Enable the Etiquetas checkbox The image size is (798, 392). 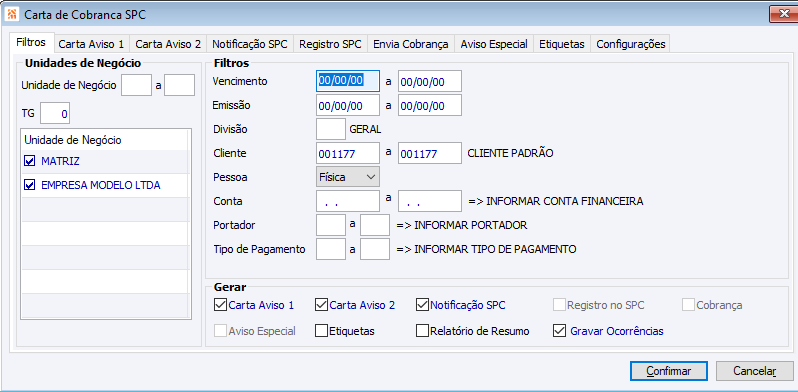coord(321,331)
